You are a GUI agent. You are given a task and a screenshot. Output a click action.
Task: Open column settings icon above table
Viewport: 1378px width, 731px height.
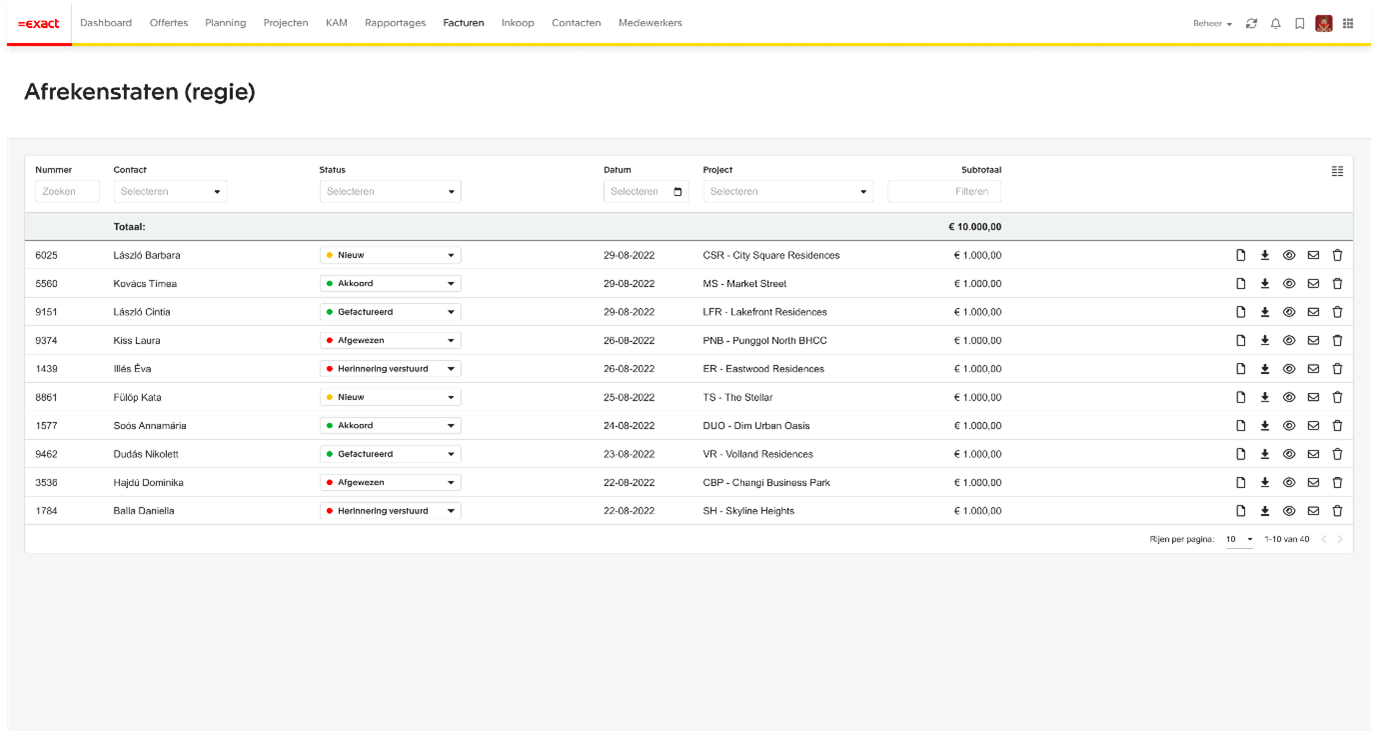click(1337, 171)
